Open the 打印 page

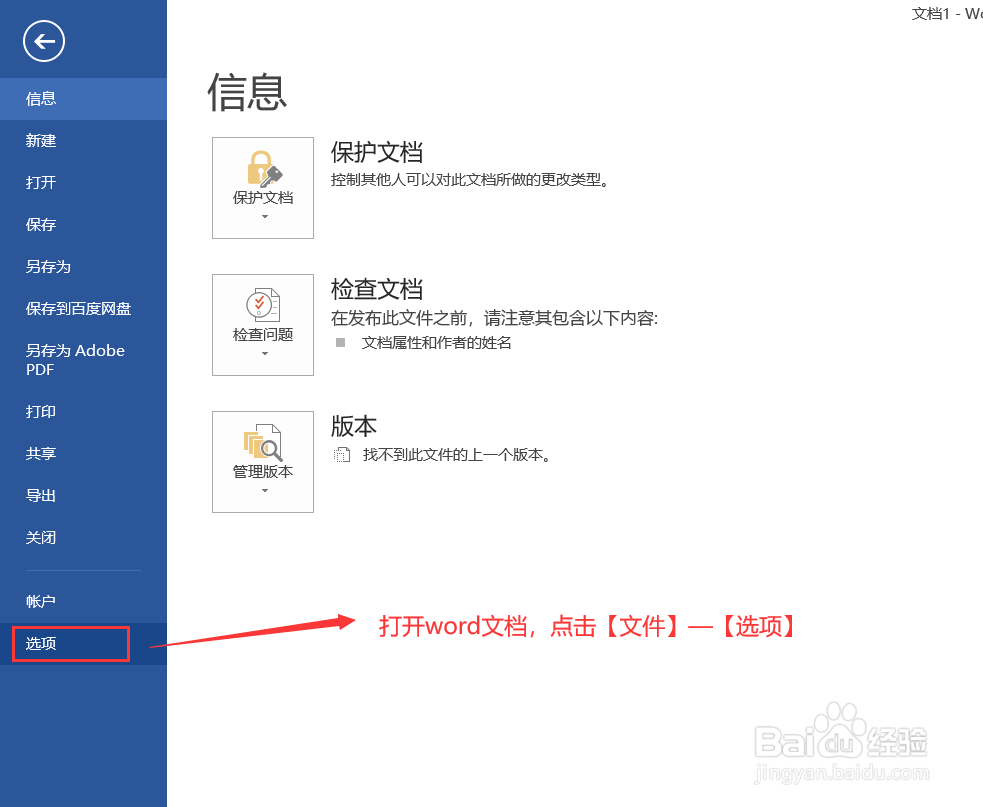point(83,411)
